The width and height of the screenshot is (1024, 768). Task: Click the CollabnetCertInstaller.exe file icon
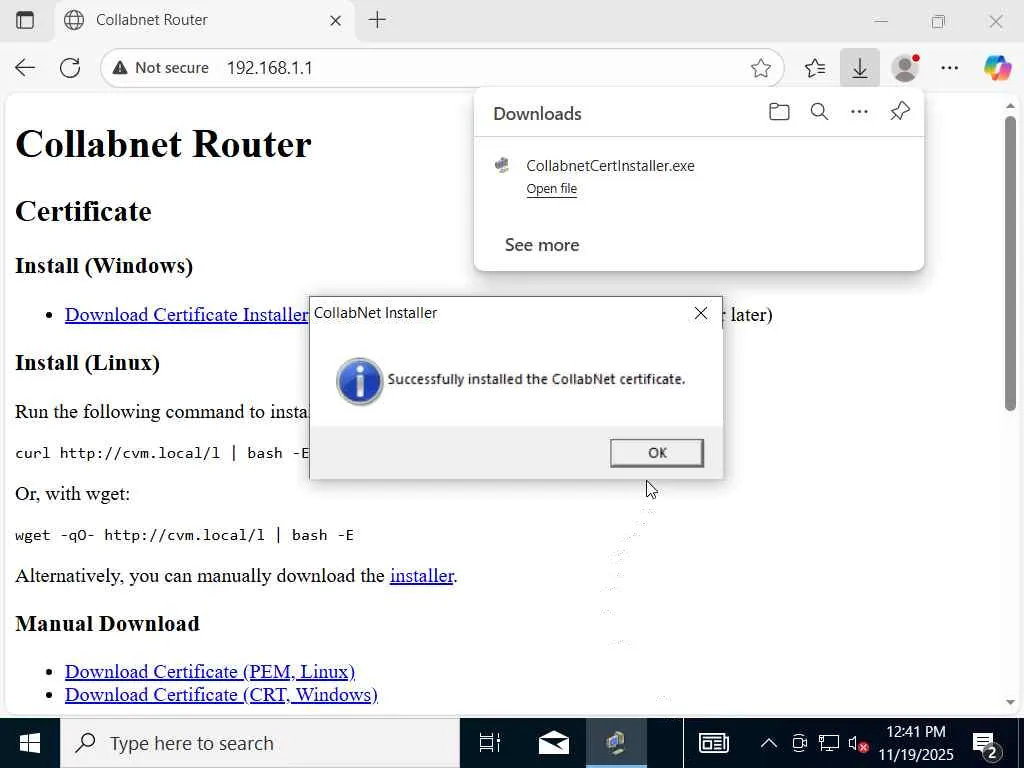pos(502,165)
